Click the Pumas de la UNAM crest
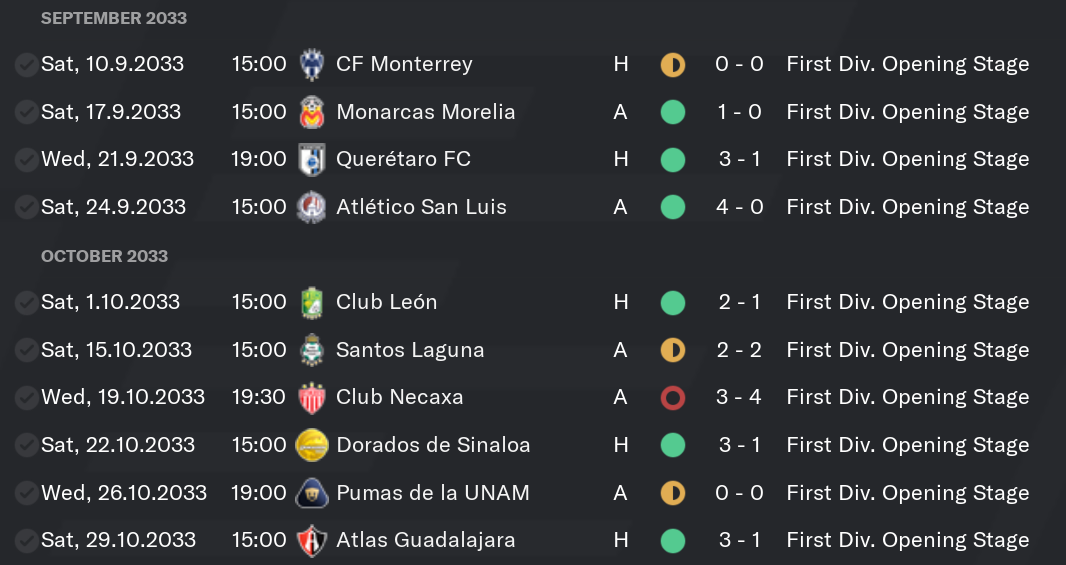The image size is (1066, 565). [312, 493]
